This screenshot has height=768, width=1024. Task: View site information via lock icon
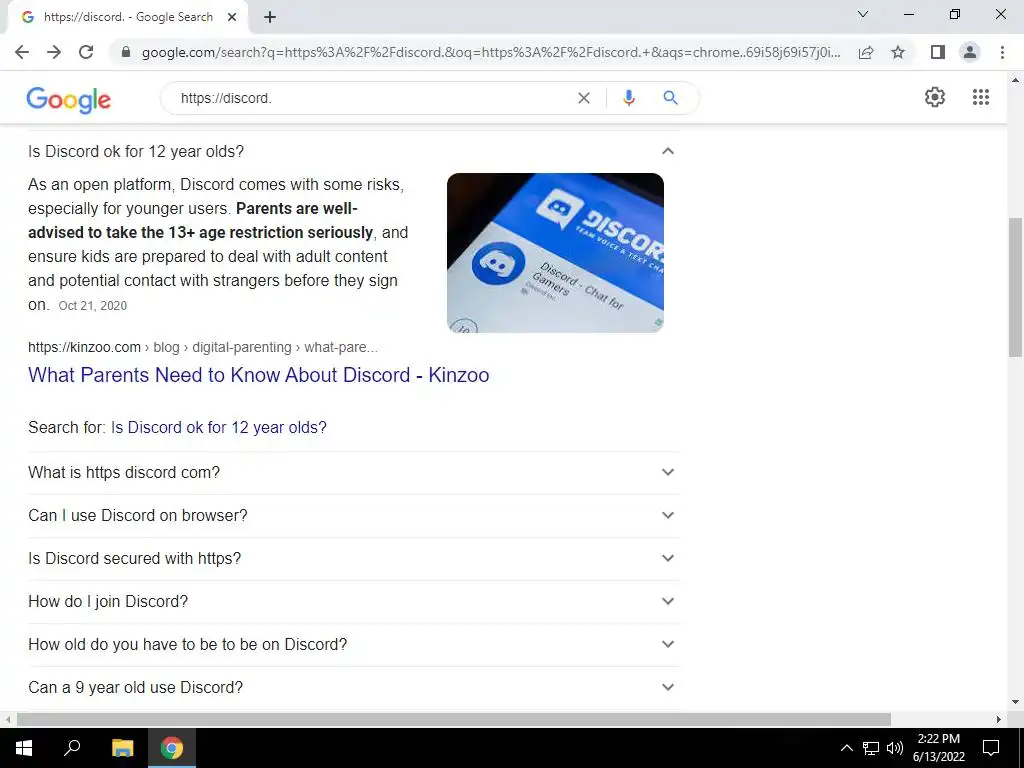pos(127,52)
